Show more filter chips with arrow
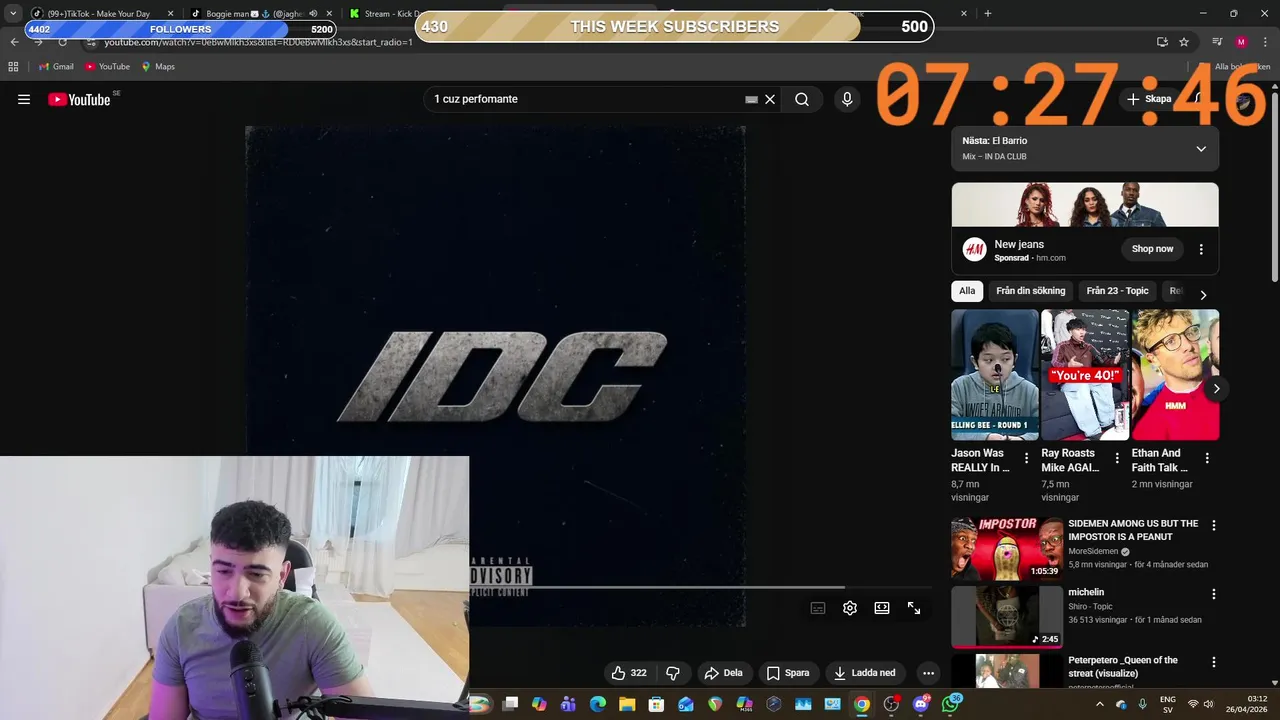Image resolution: width=1280 pixels, height=720 pixels. click(1203, 295)
